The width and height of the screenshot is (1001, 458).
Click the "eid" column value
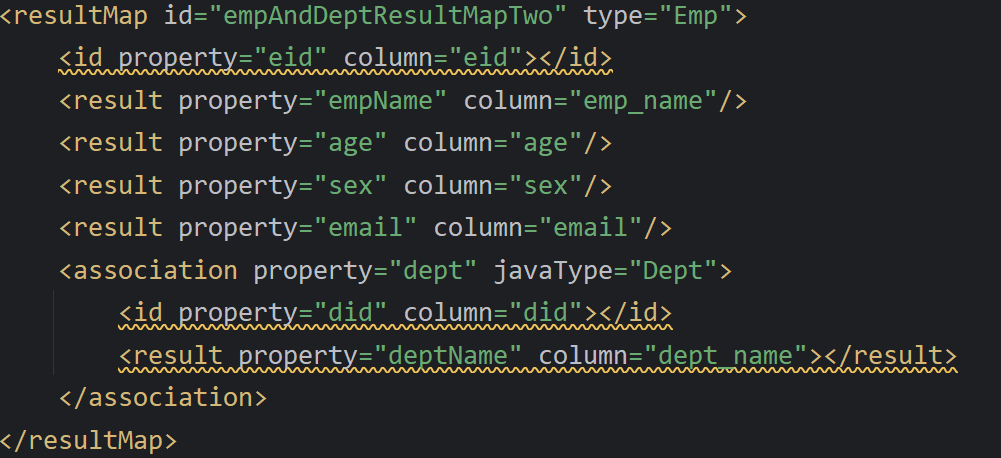click(x=495, y=58)
